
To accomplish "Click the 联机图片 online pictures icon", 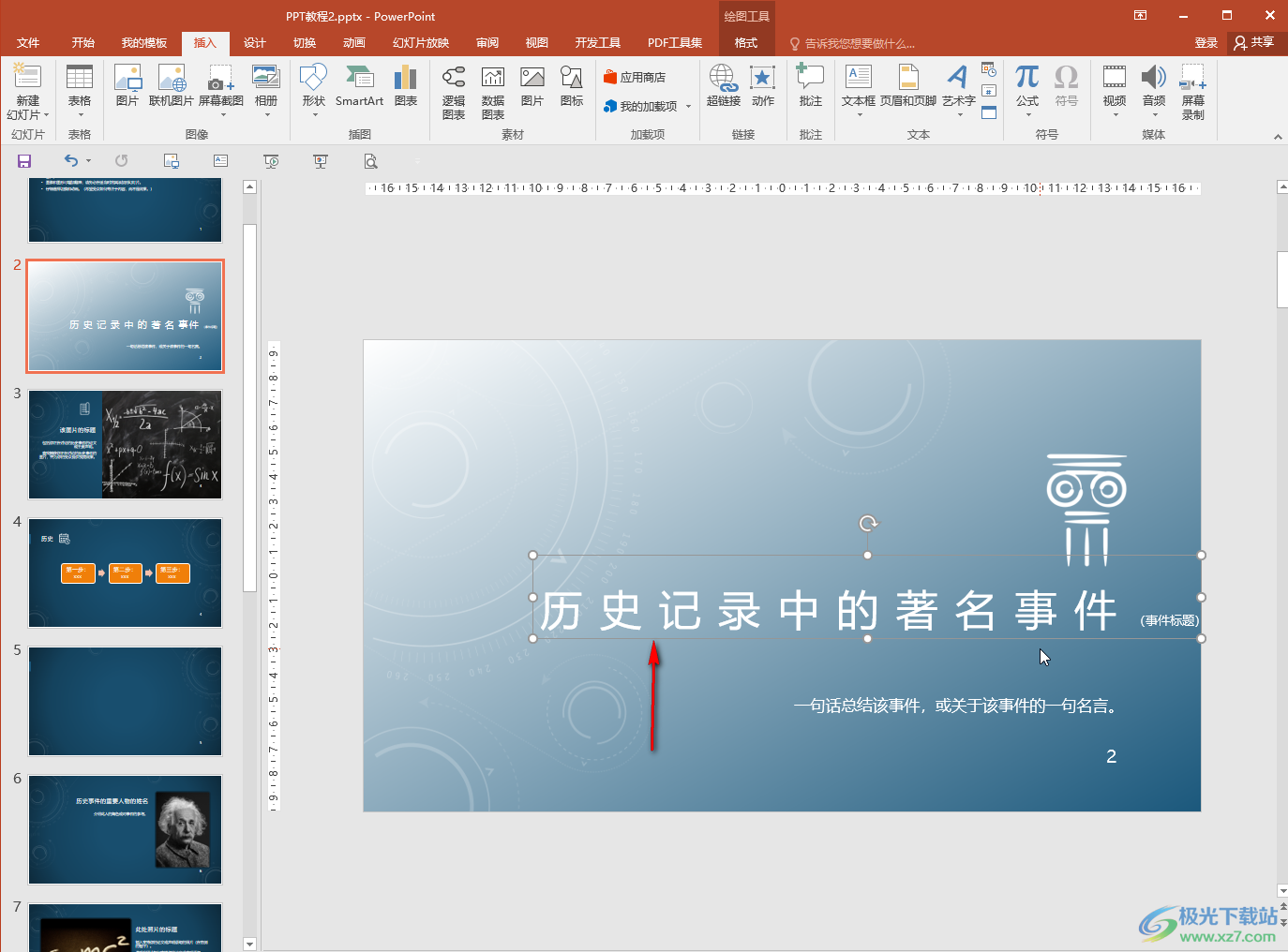I will (172, 86).
